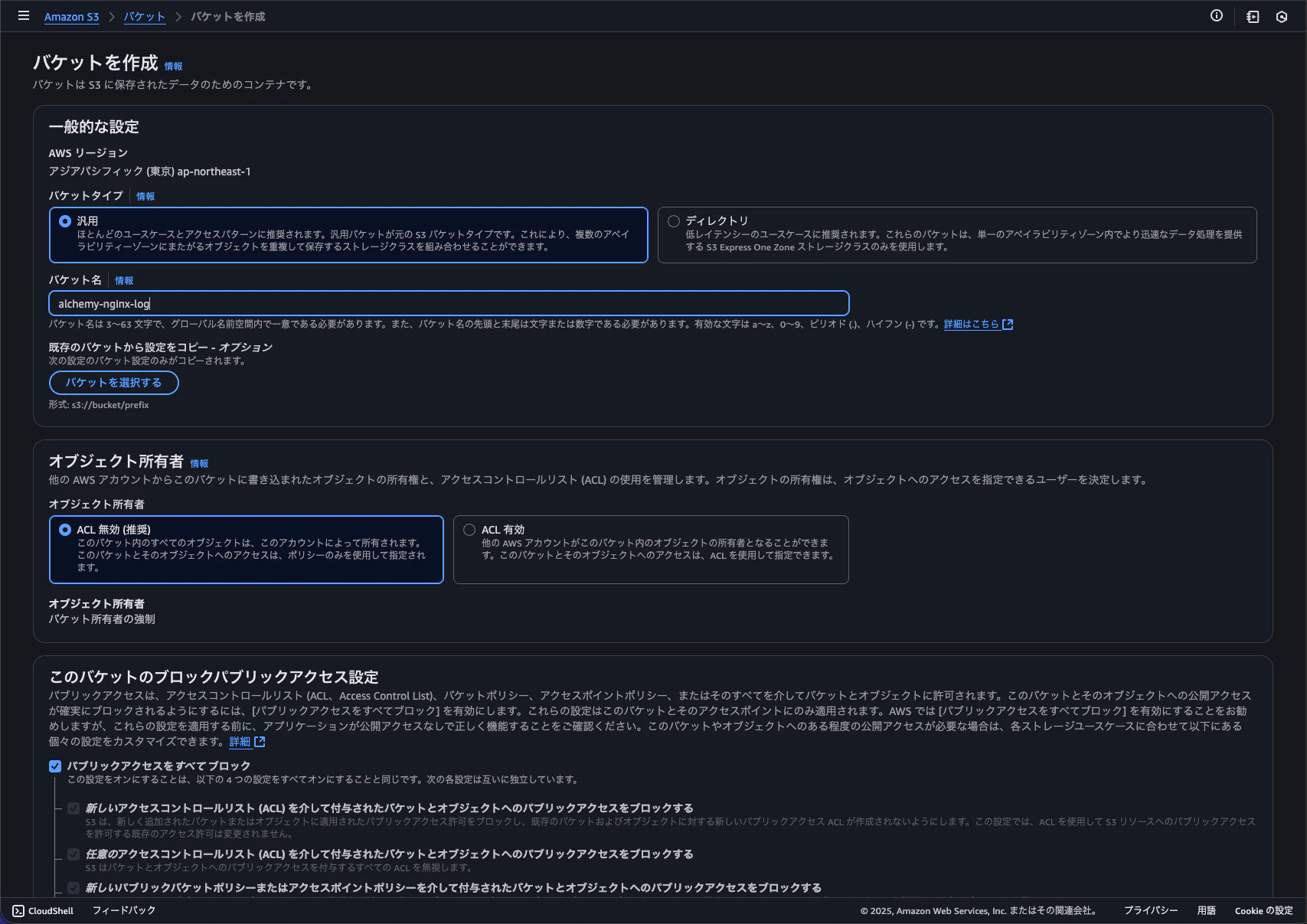This screenshot has height=924, width=1307.
Task: Click the text バケット所有者の強制
Action: (102, 619)
